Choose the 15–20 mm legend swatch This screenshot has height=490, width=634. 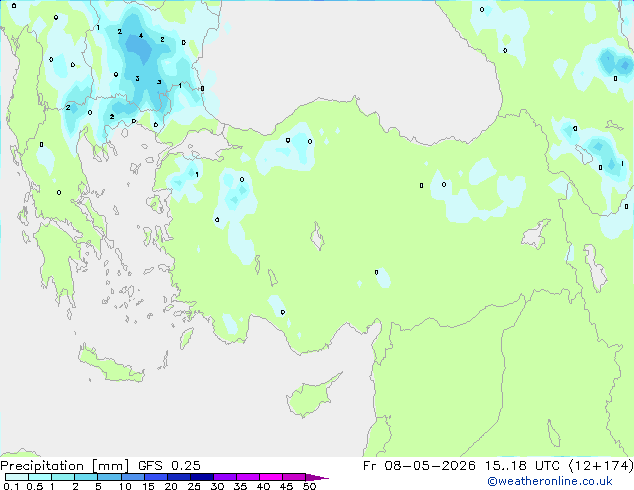pos(156,477)
